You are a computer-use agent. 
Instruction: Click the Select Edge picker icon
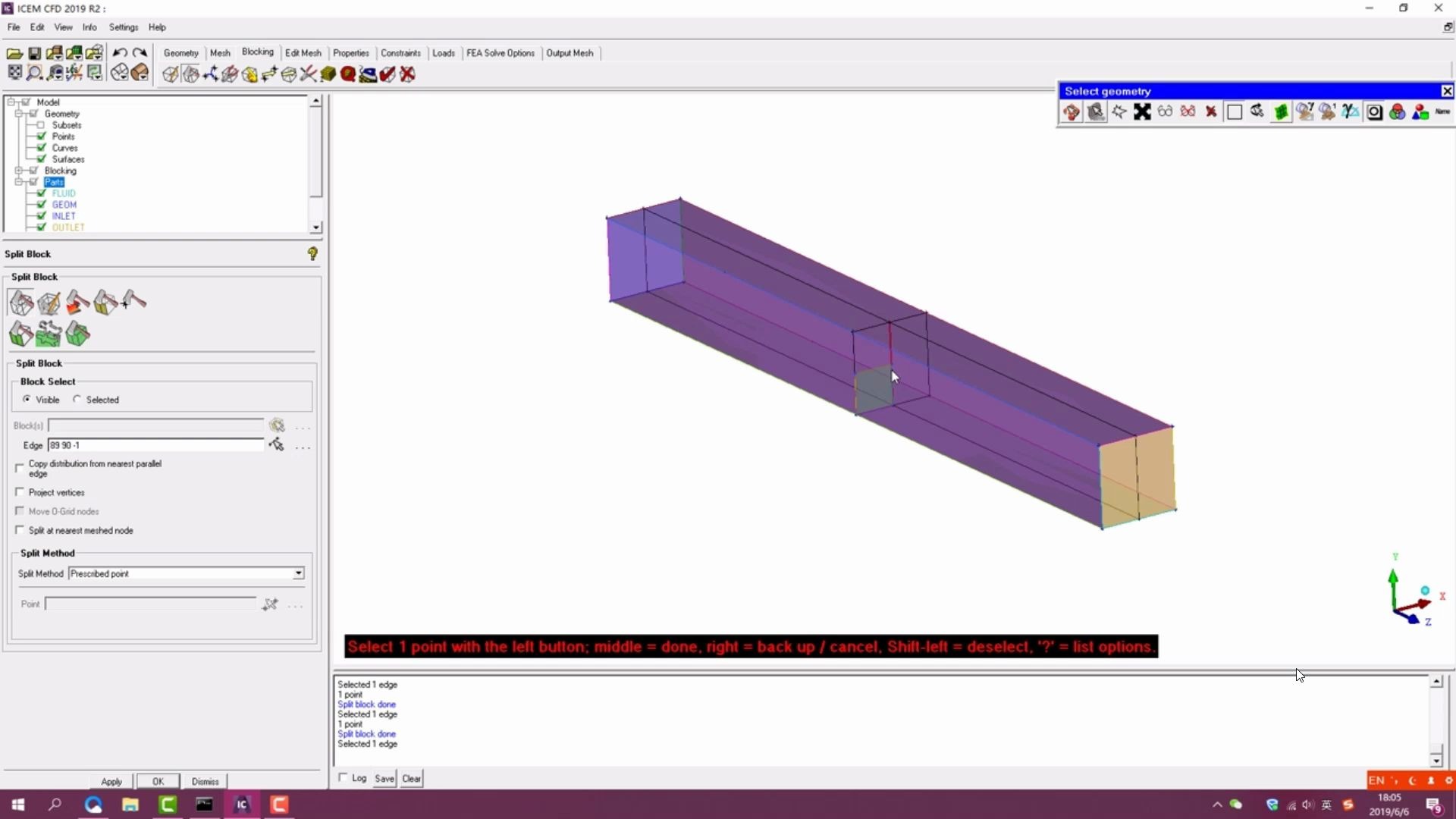pyautogui.click(x=277, y=445)
